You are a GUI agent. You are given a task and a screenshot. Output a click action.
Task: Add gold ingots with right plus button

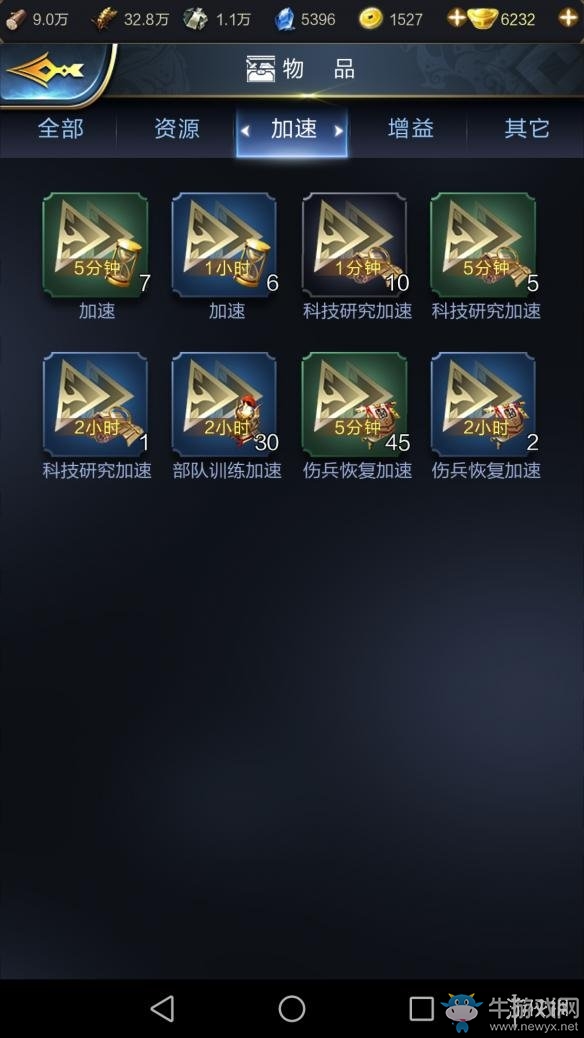point(568,18)
